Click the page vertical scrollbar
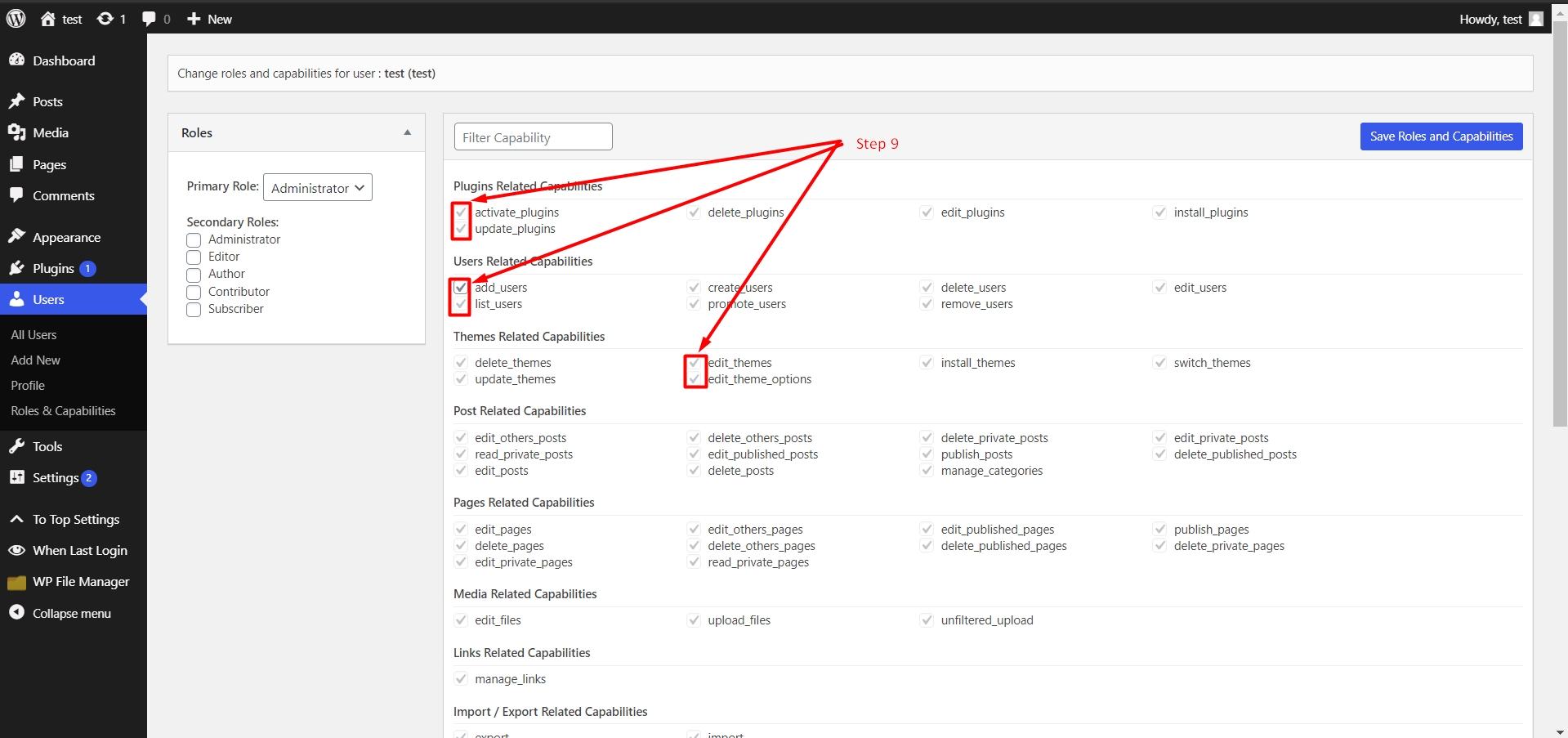The height and width of the screenshot is (738, 1568). (1560, 222)
